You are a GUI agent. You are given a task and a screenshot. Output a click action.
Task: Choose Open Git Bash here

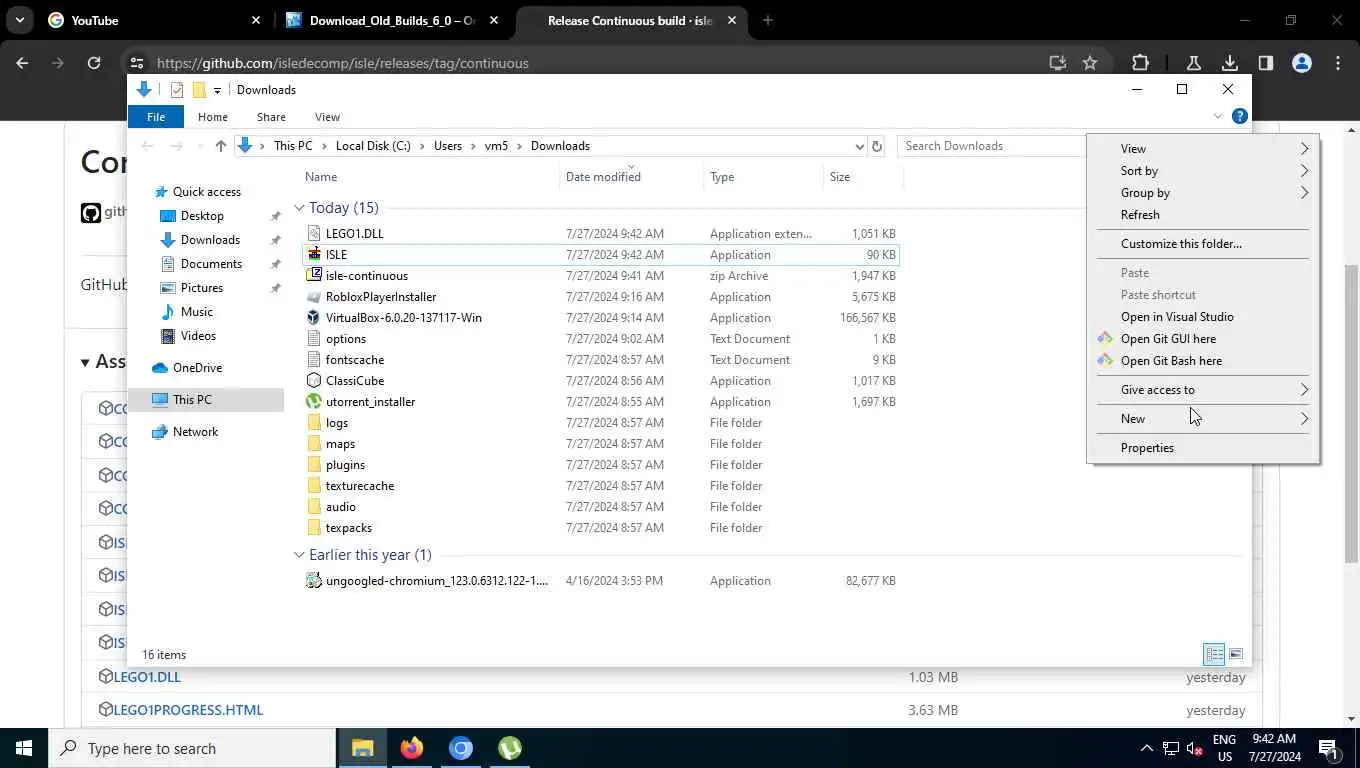click(x=1203, y=361)
